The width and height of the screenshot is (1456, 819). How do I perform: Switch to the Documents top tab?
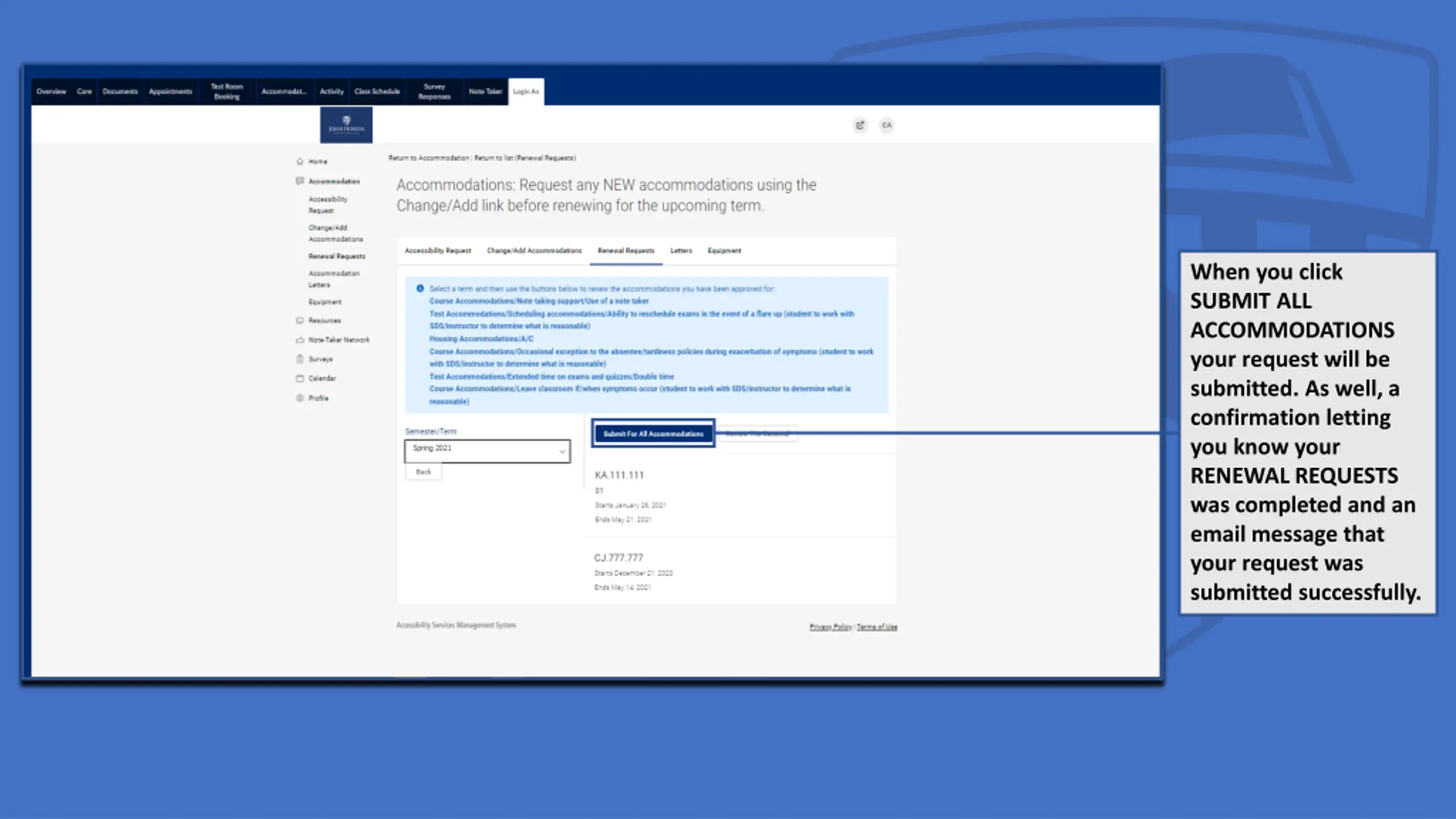tap(120, 92)
